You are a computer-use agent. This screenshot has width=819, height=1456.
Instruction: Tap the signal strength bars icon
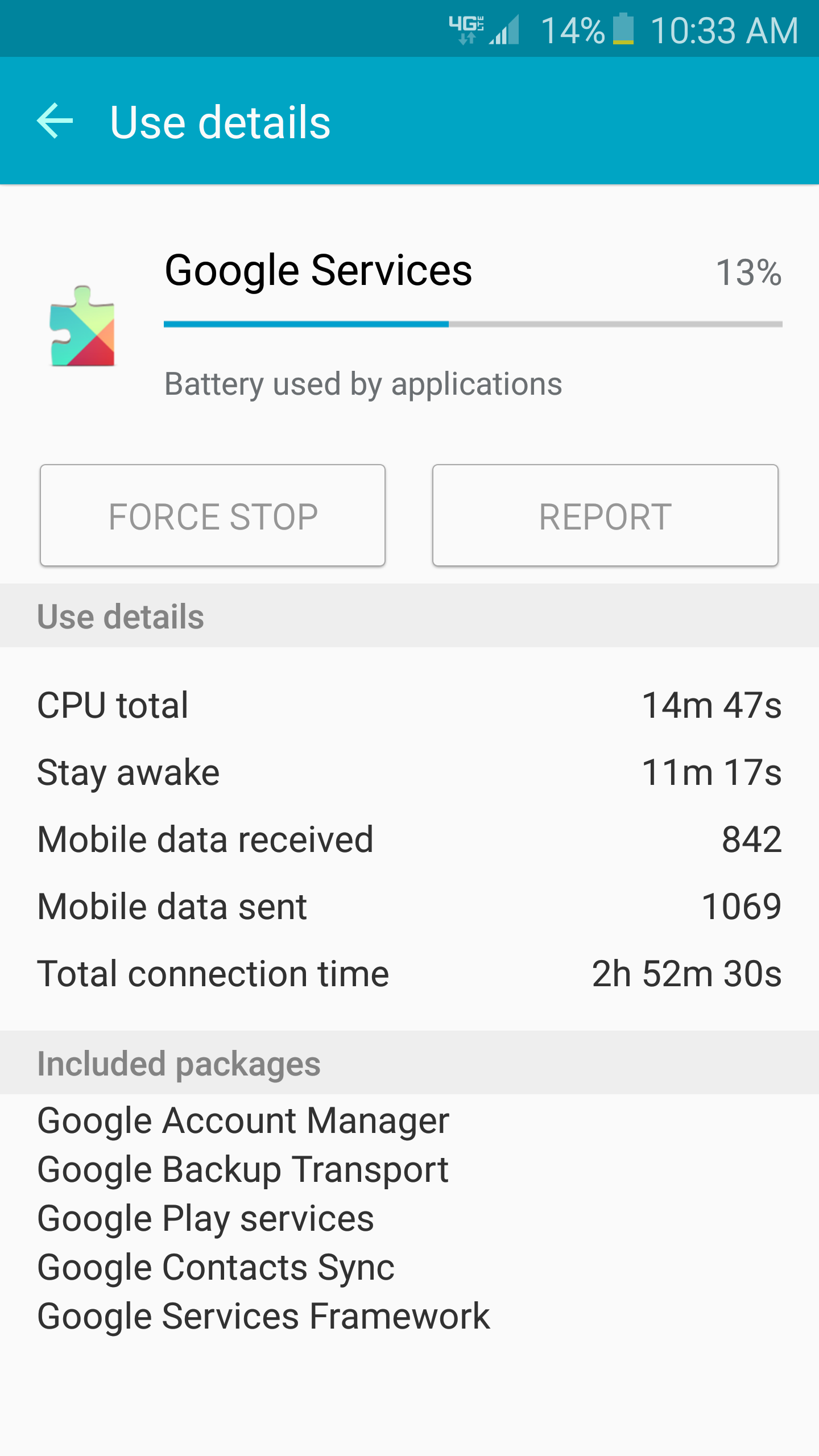[x=504, y=30]
